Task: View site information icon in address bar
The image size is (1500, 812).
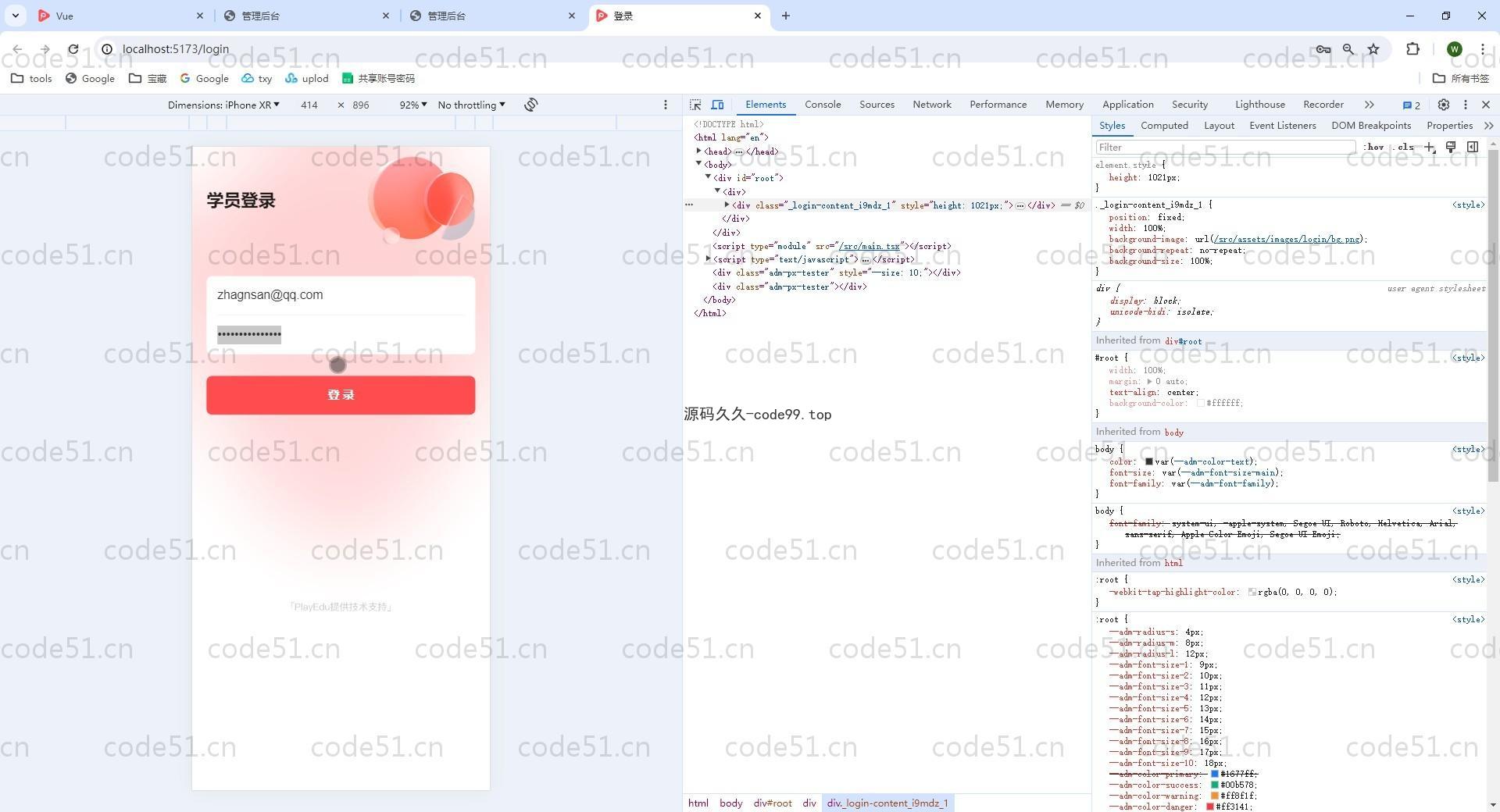Action: (108, 49)
